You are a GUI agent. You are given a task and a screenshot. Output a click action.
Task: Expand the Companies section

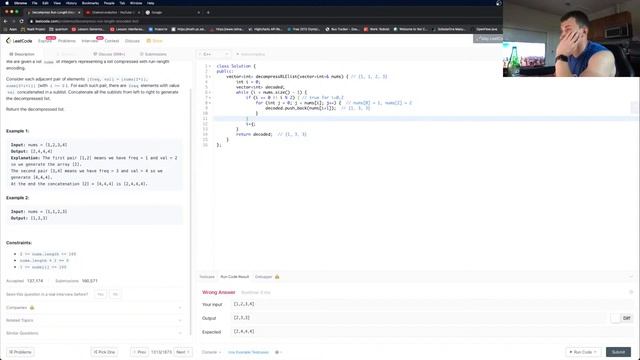94,307
